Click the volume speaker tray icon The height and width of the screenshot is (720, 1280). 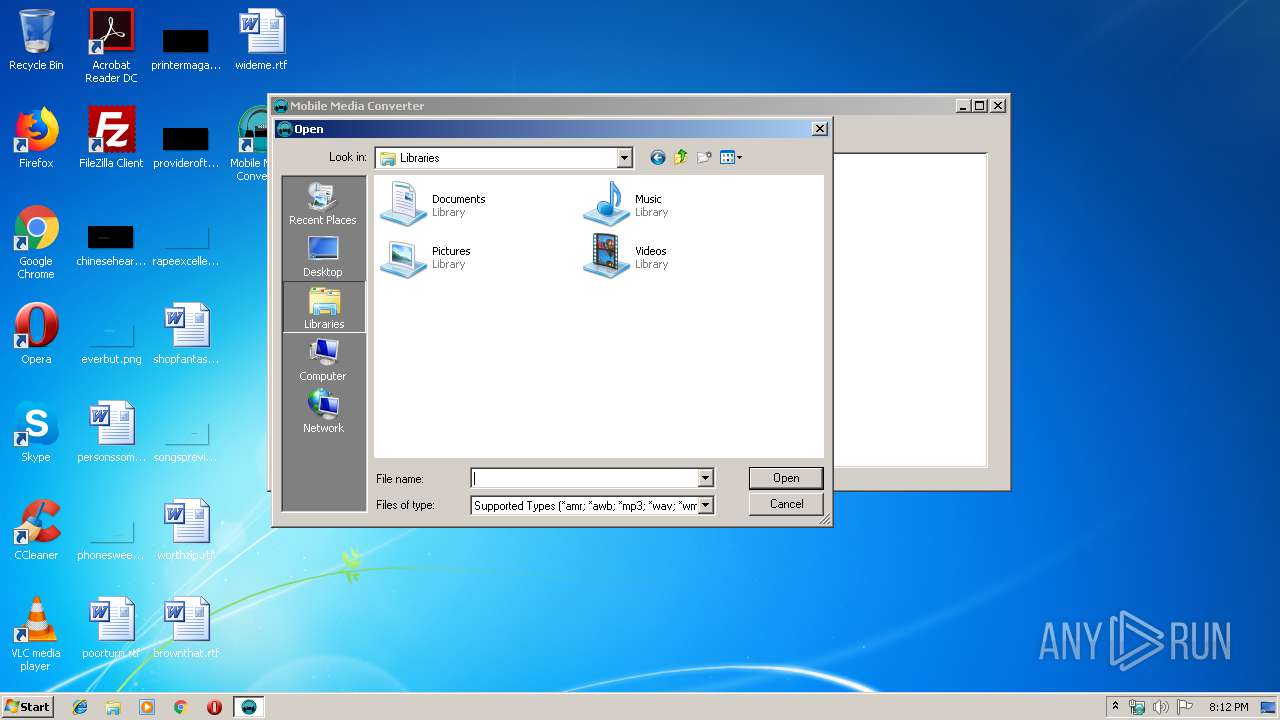tap(1161, 707)
